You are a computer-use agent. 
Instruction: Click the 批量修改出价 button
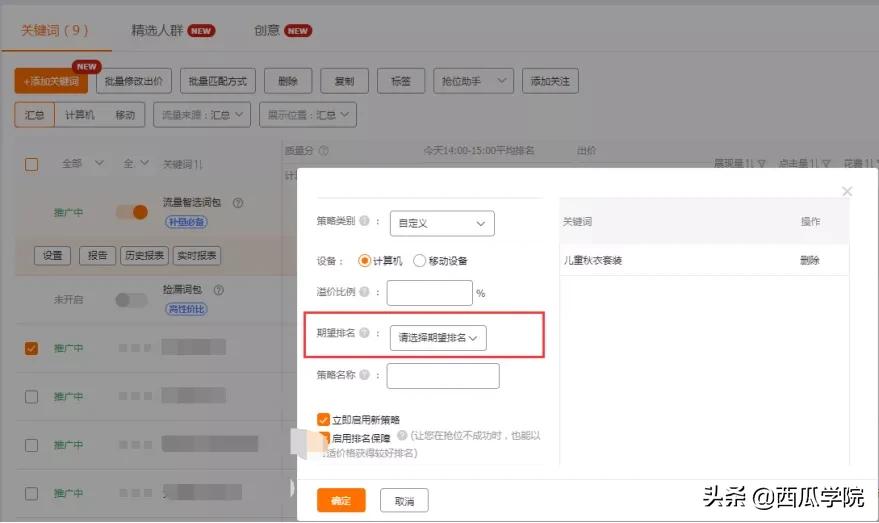134,81
